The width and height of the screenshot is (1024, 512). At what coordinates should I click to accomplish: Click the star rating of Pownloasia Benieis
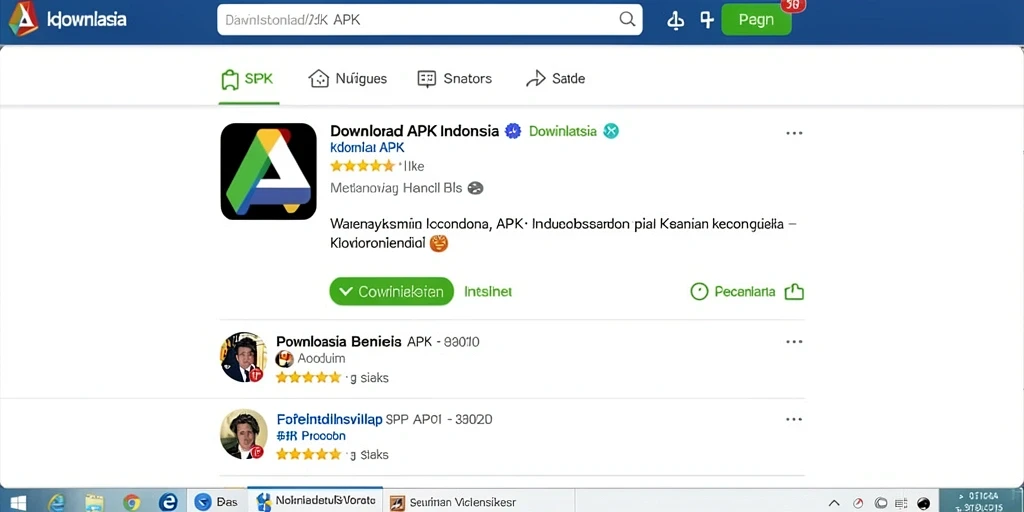point(308,377)
